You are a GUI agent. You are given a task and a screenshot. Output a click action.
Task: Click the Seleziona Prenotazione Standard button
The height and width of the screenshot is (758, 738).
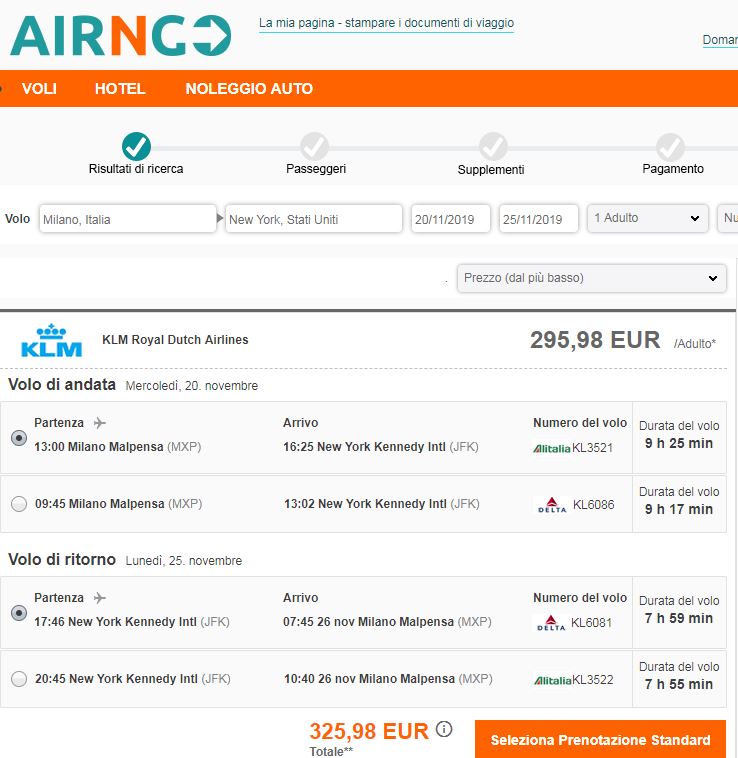[x=600, y=739]
